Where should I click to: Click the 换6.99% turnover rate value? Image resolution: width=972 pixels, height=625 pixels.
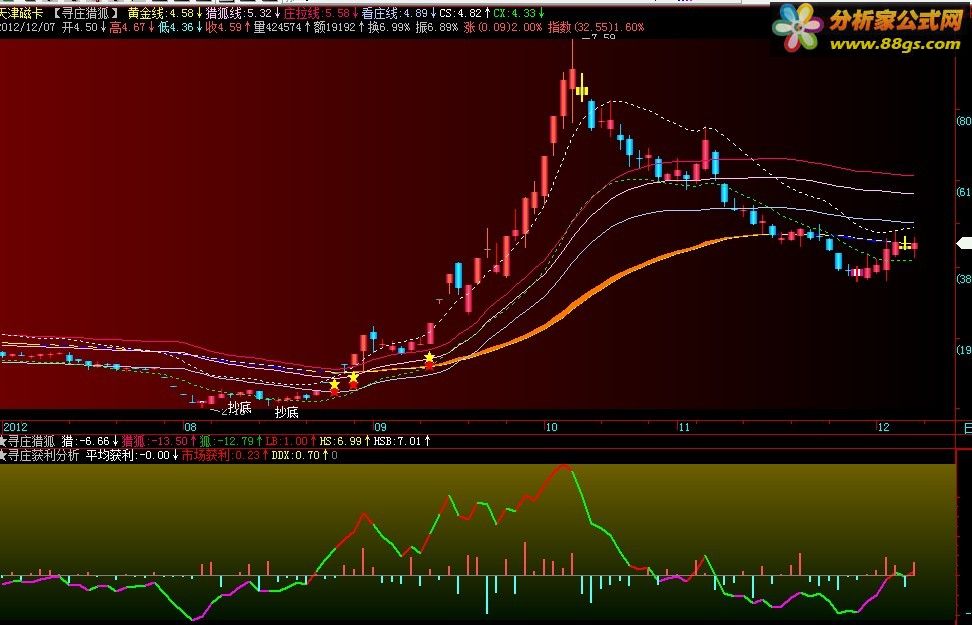coord(389,27)
